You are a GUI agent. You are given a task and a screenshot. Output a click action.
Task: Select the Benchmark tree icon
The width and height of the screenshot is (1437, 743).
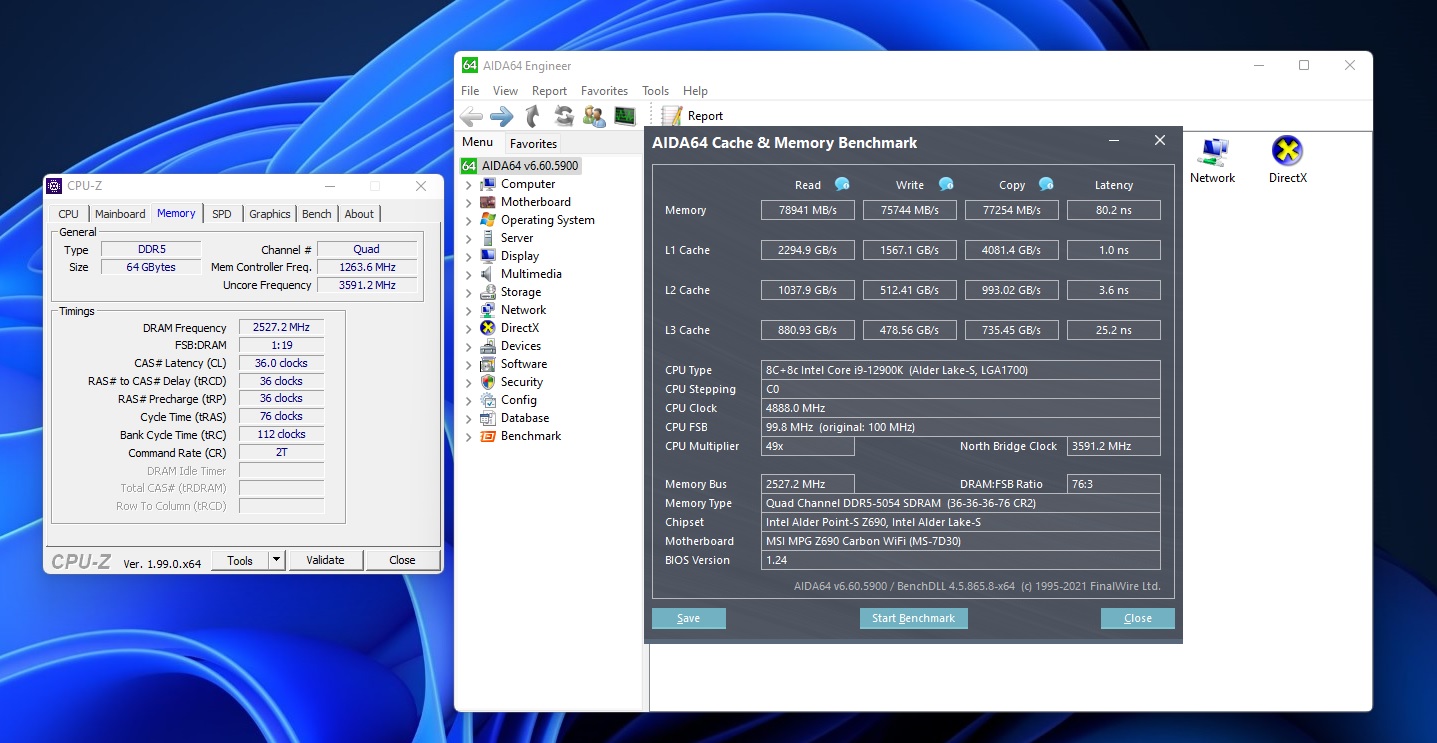pos(488,436)
